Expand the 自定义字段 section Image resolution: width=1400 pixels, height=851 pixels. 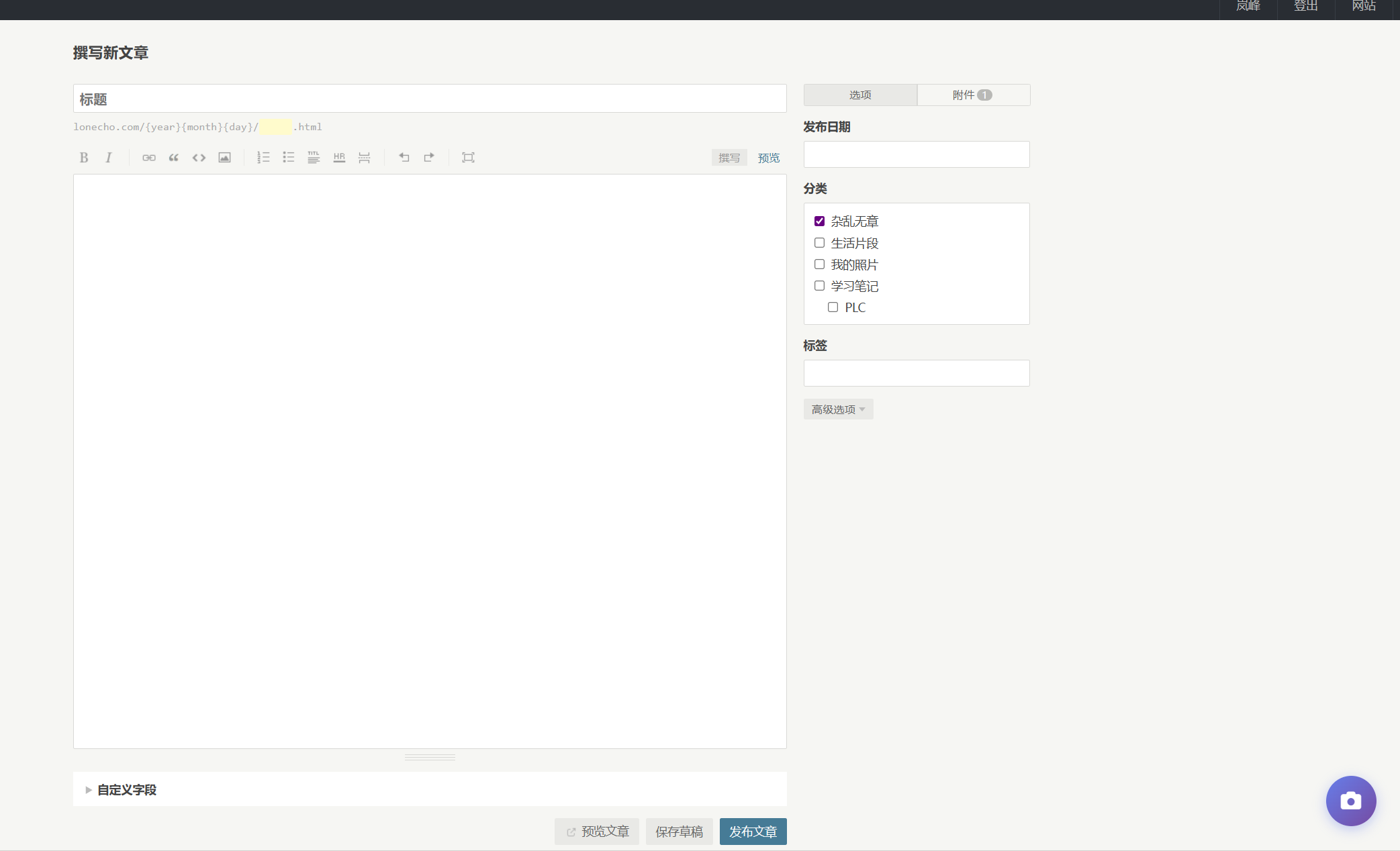coord(126,790)
